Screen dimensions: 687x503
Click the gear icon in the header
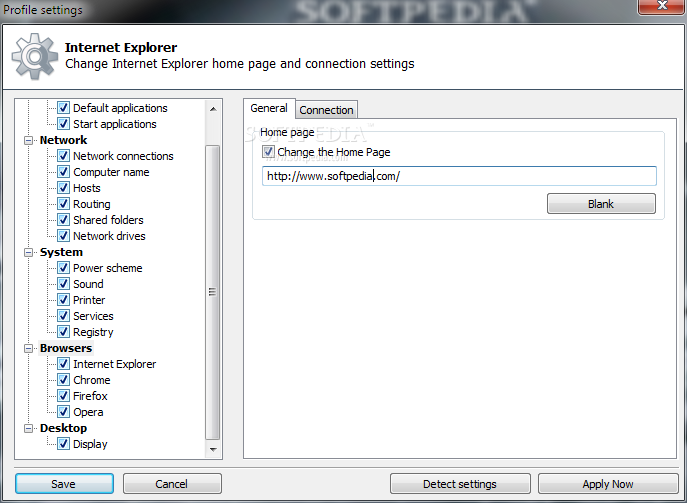[x=35, y=56]
